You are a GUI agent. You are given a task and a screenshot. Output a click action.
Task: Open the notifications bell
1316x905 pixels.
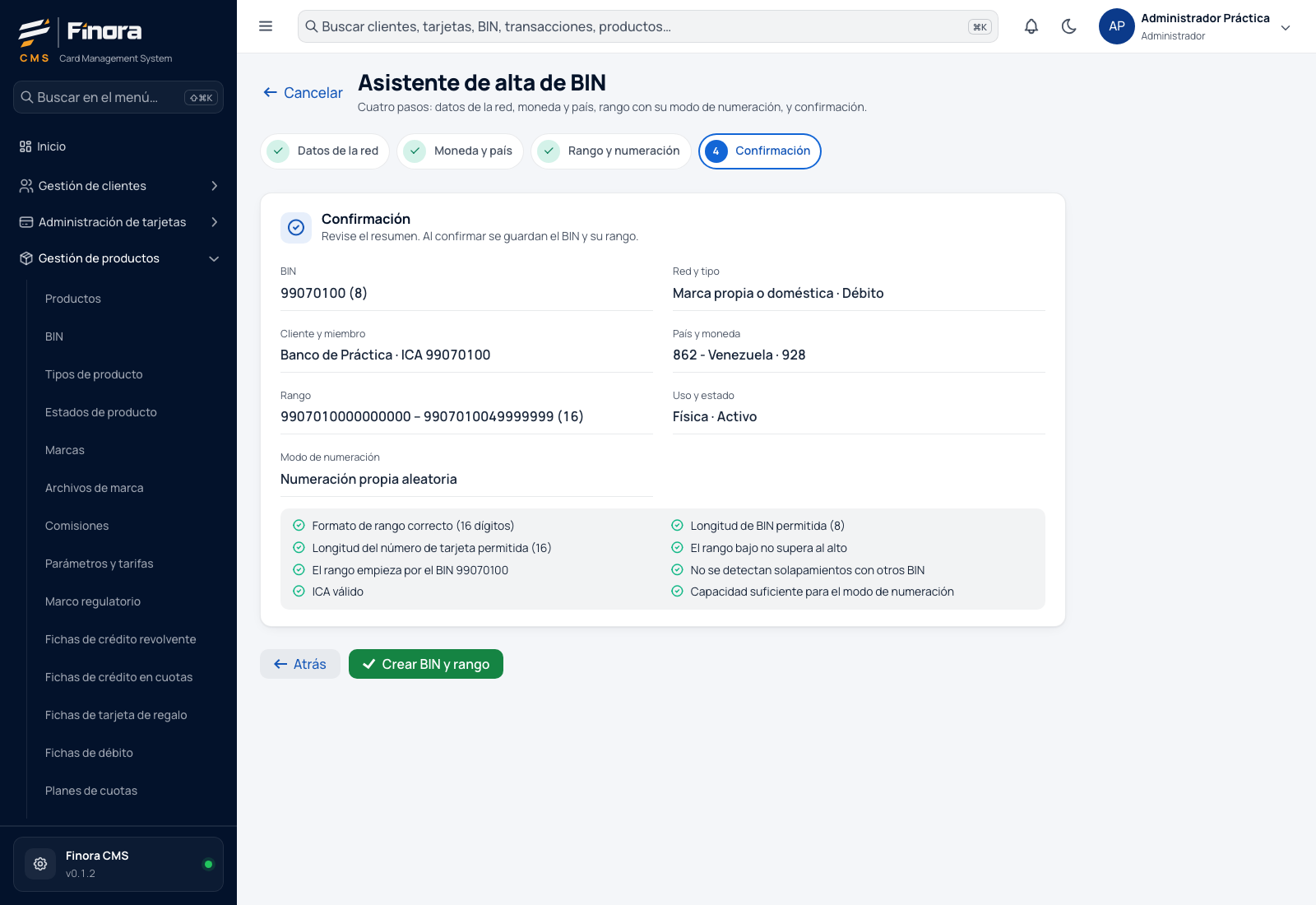pyautogui.click(x=1031, y=26)
